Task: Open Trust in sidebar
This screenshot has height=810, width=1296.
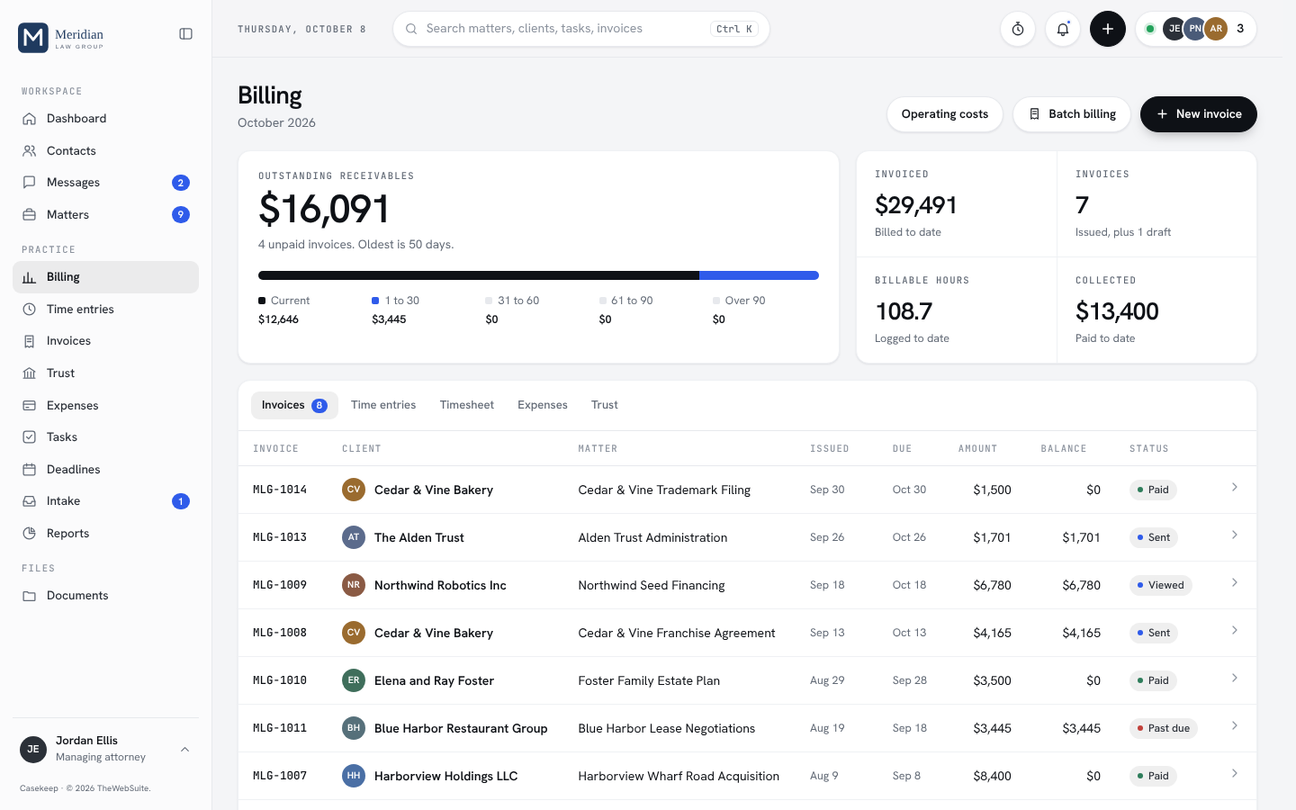Action: point(106,373)
